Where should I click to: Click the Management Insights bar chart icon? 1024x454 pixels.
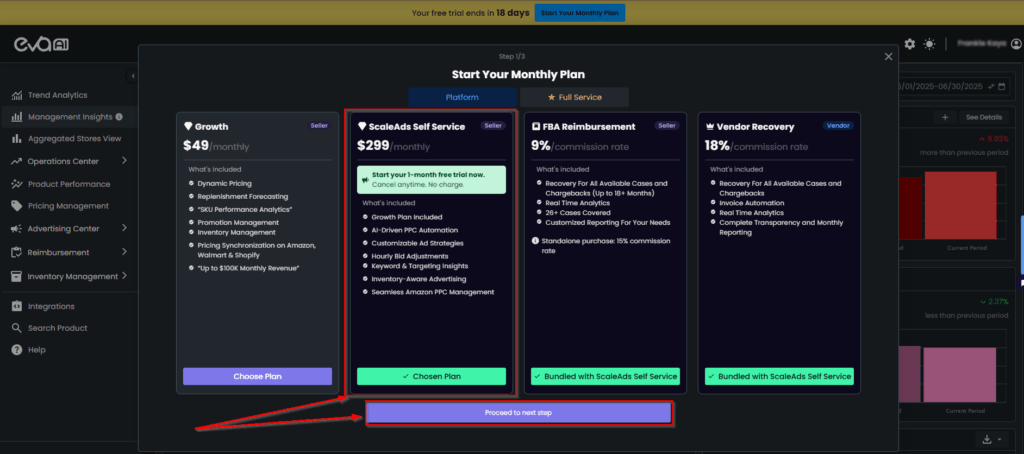click(x=17, y=118)
